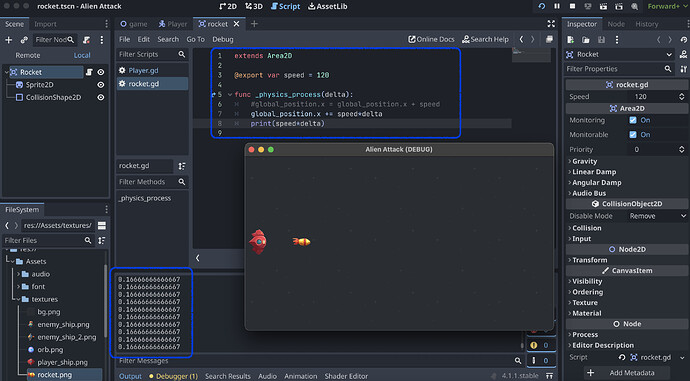
Task: Open the Forward+ renderer dropdown
Action: pyautogui.click(x=668, y=6)
